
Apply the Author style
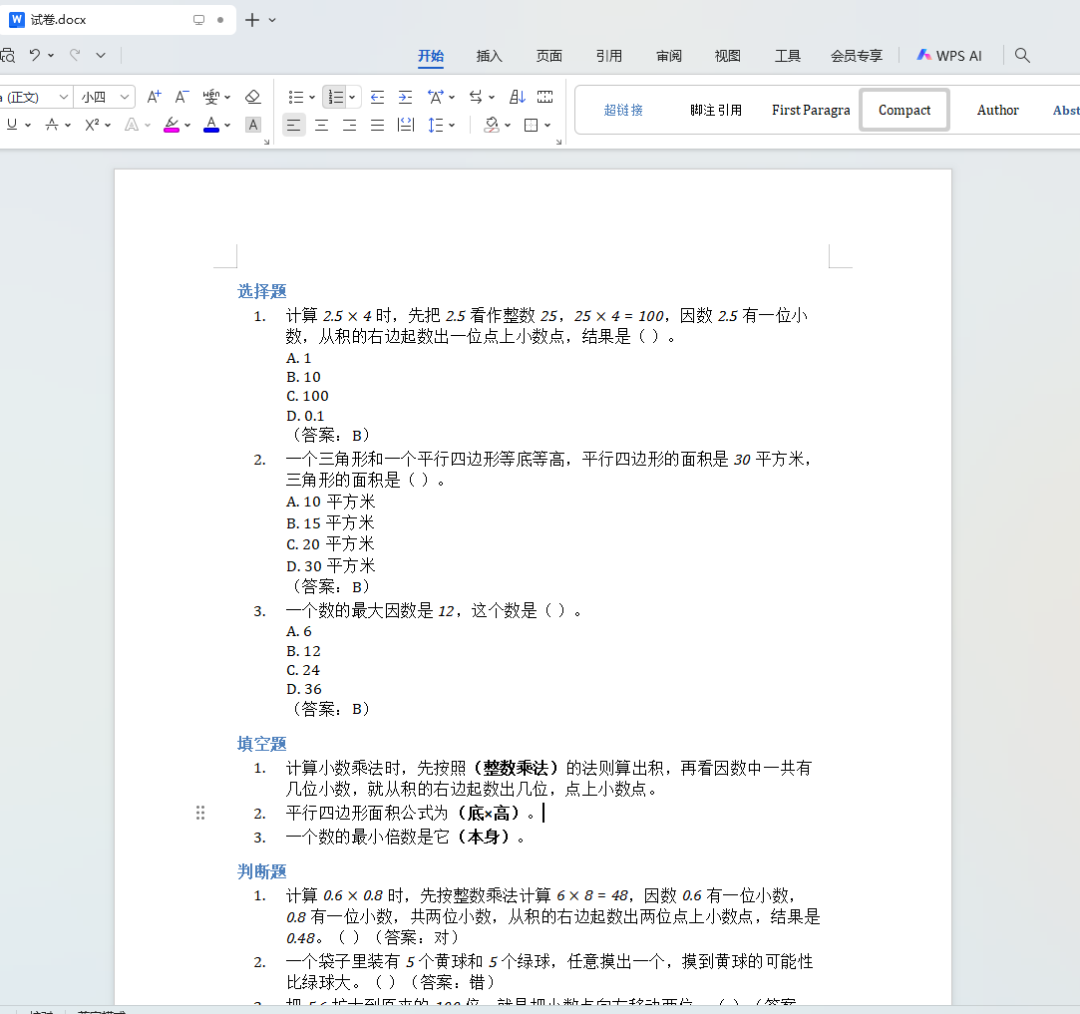pyautogui.click(x=997, y=110)
